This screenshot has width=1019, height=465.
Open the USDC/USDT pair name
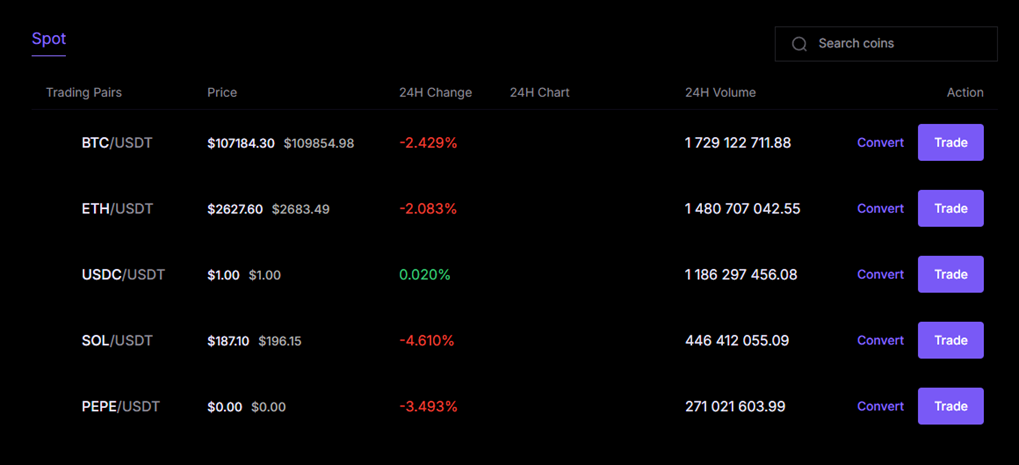coord(123,275)
